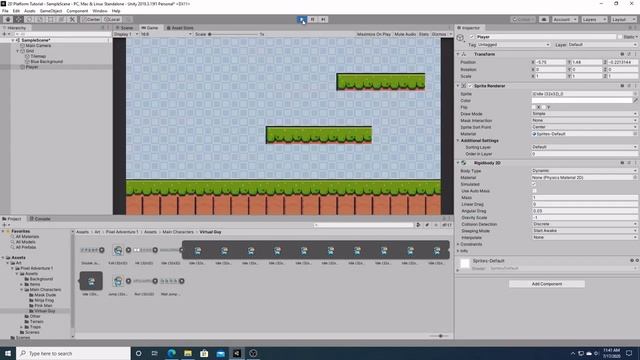The height and width of the screenshot is (360, 640).
Task: Select the Move tool in the toolbar
Action: [19, 19]
